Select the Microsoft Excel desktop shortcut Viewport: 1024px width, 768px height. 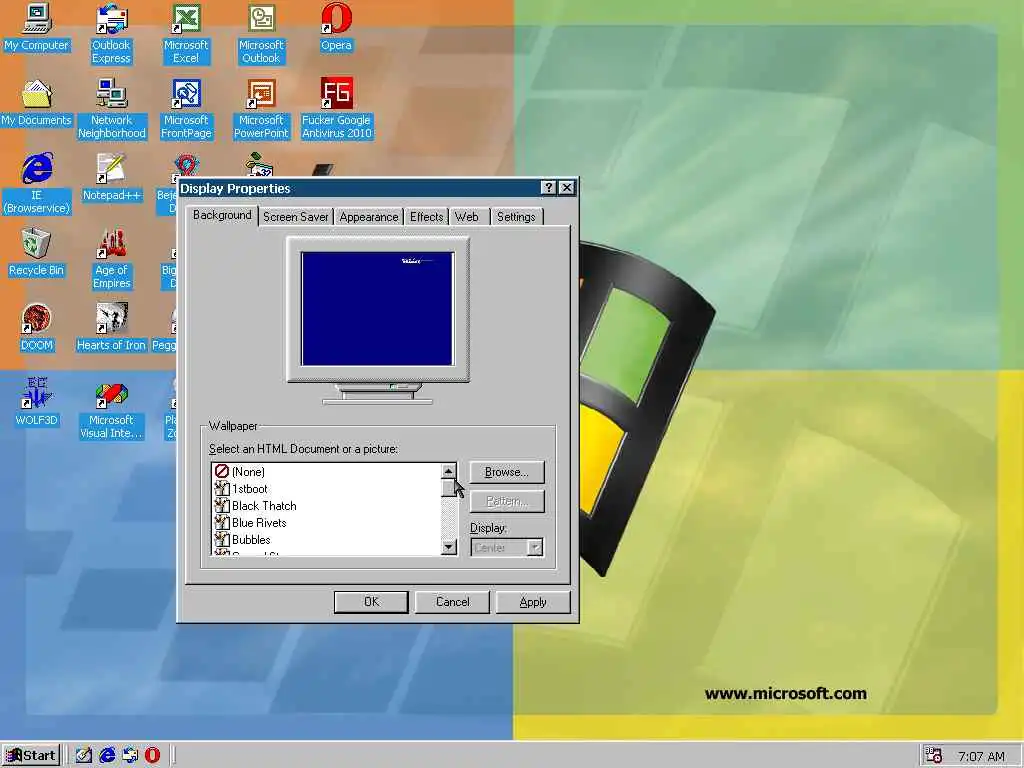coord(186,34)
